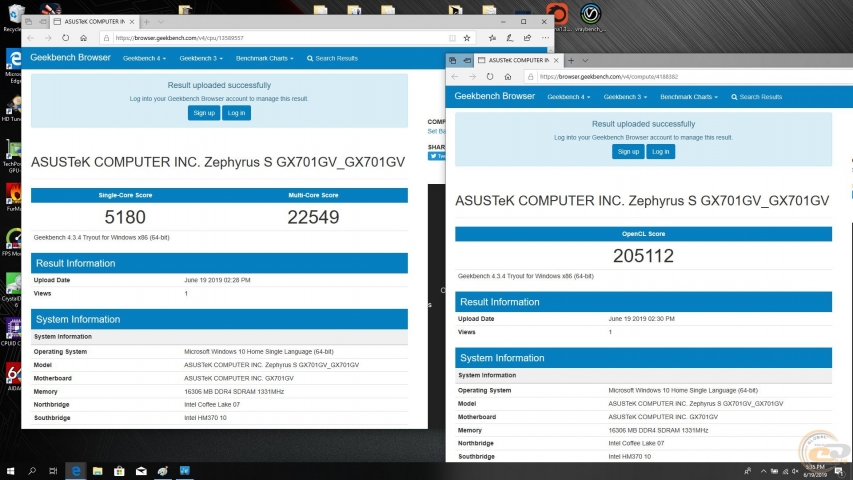This screenshot has width=853, height=480.
Task: Click Forward arrow in right Edge window
Action: 472,77
